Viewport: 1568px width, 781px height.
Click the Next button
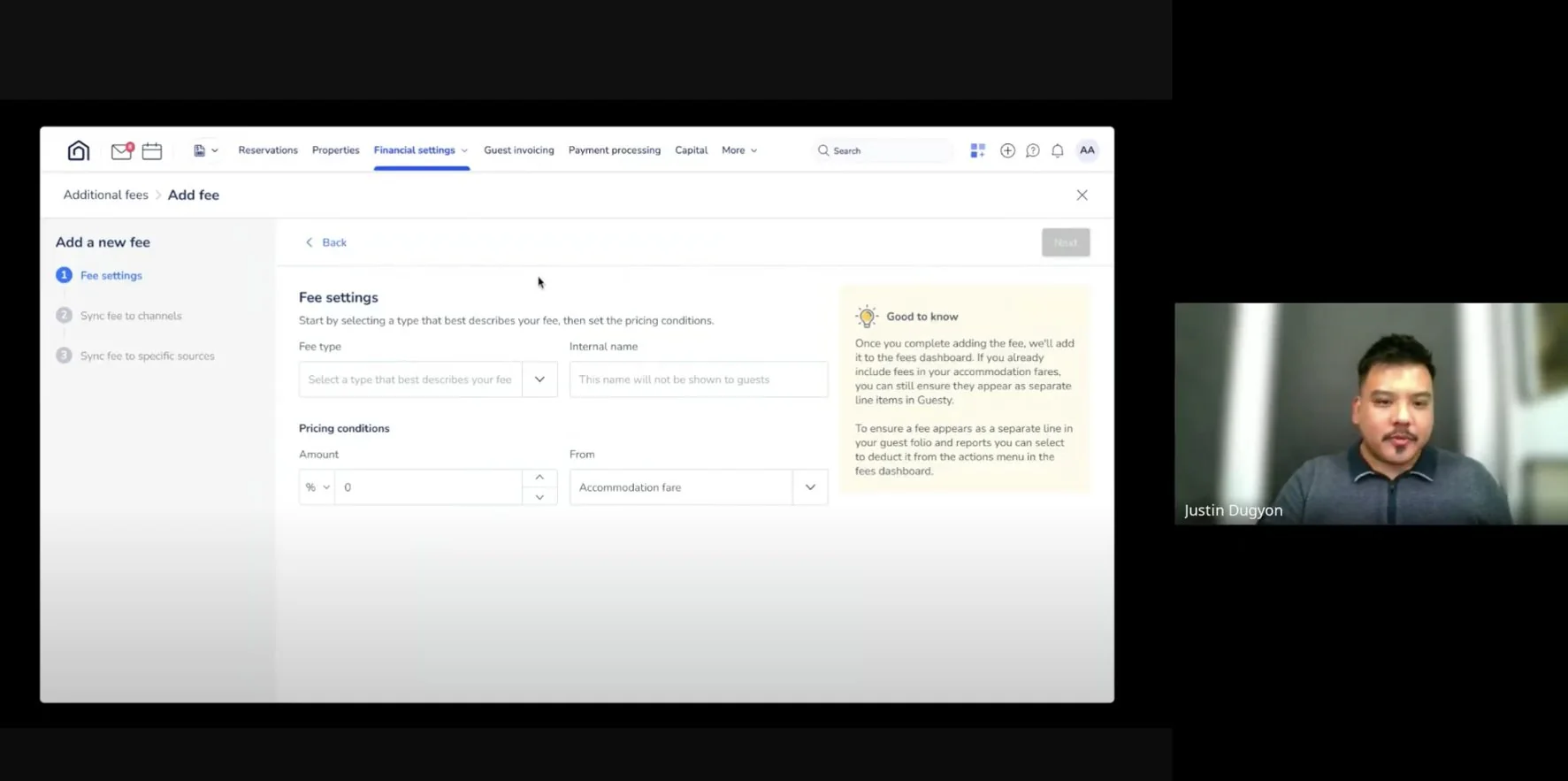pos(1066,242)
